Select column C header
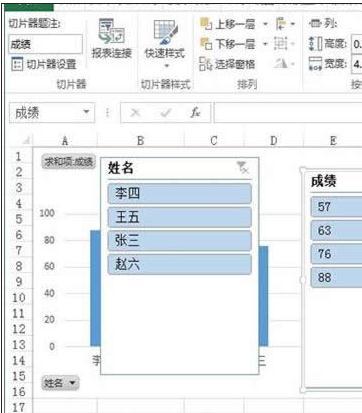The width and height of the screenshot is (362, 413). [x=214, y=141]
